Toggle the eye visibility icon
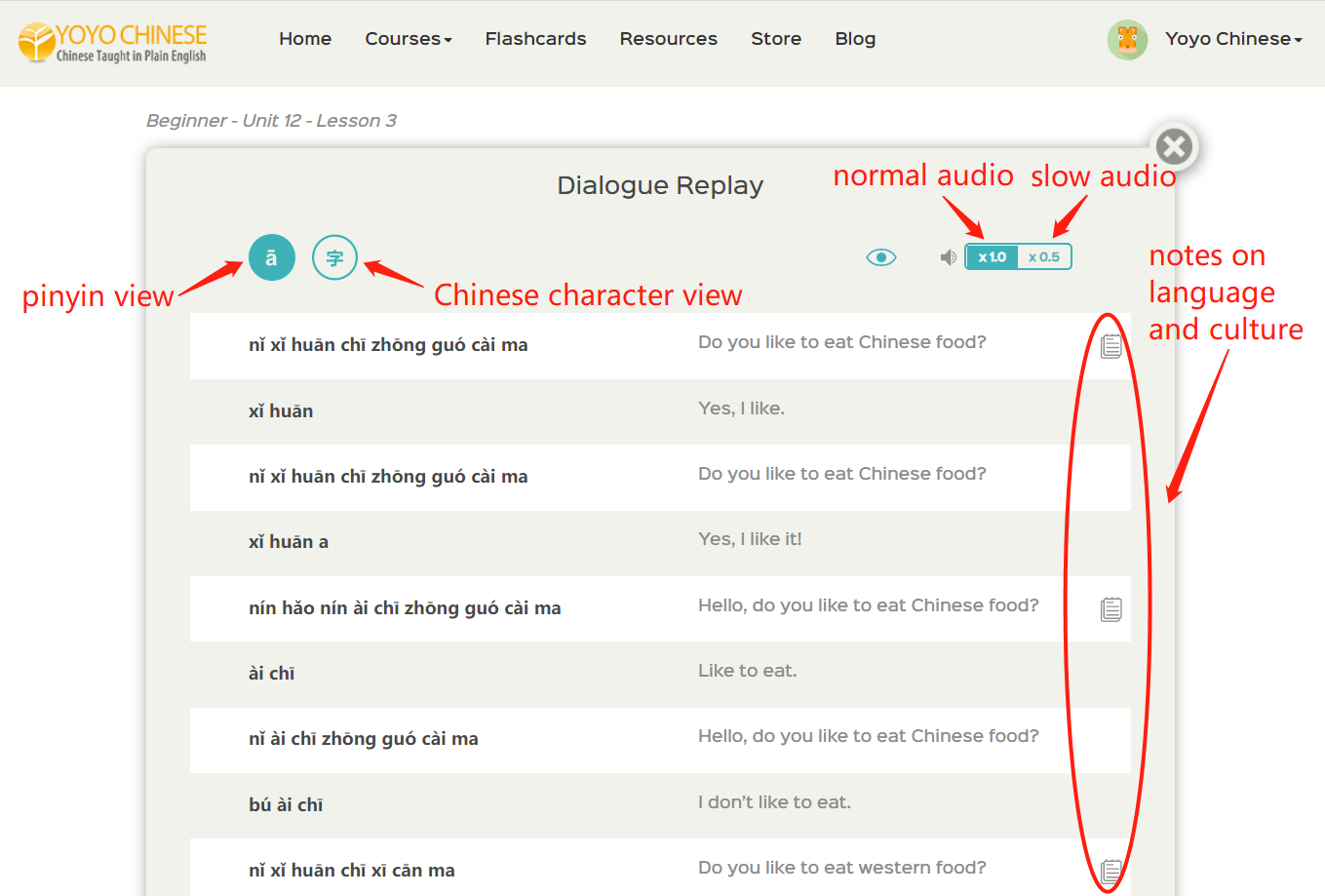1325x896 pixels. coord(880,257)
